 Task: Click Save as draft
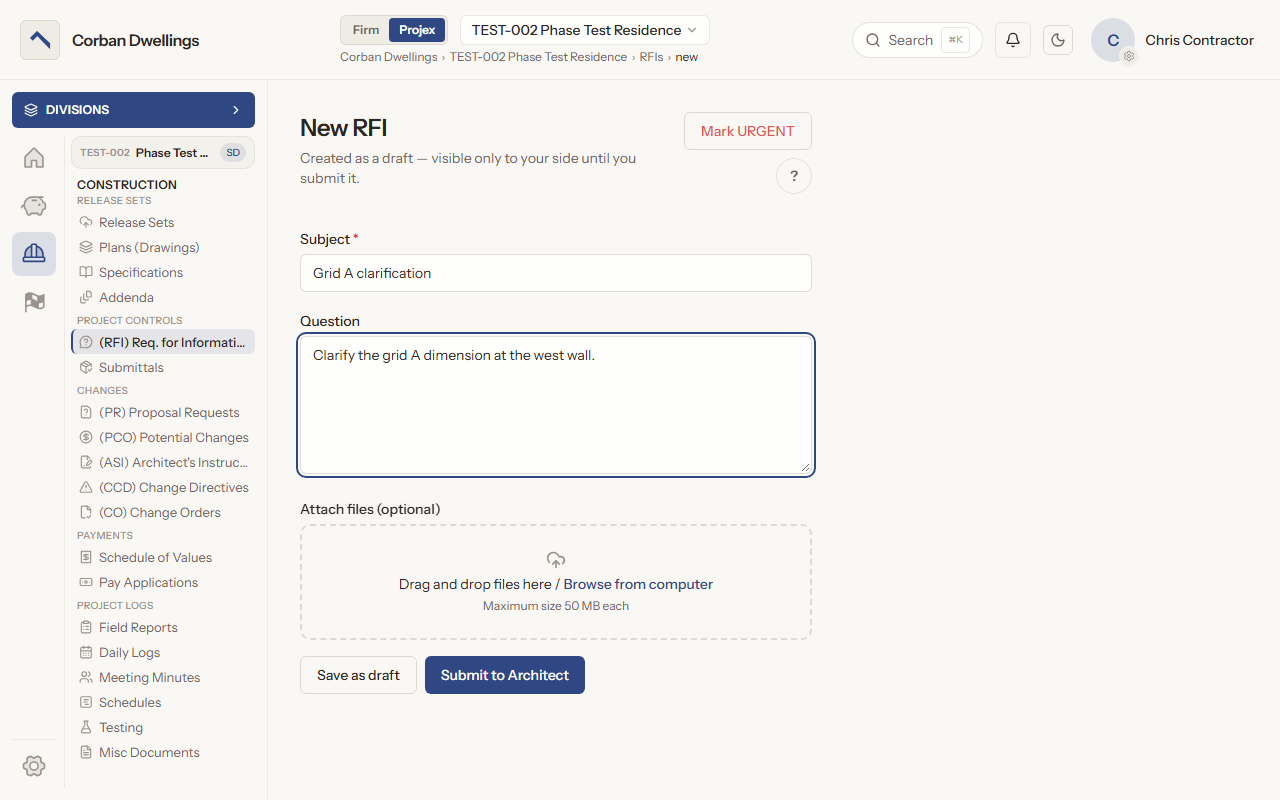[x=358, y=675]
